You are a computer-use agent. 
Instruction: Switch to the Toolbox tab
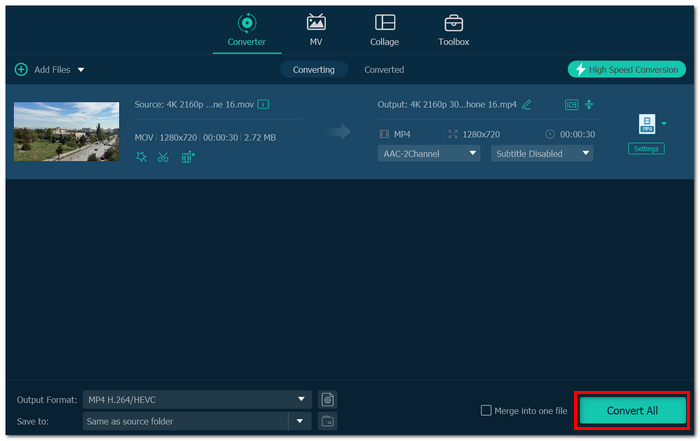454,31
